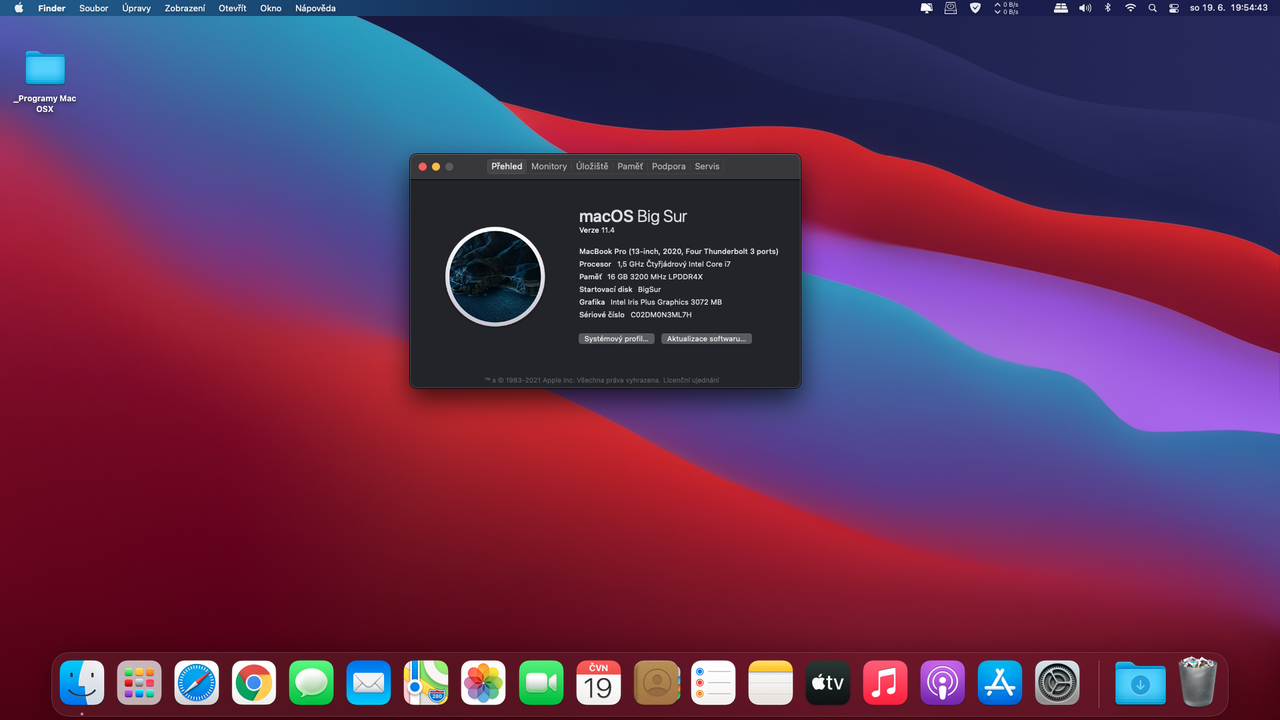Switch to the Úložiště tab
The image size is (1280, 720).
point(592,166)
